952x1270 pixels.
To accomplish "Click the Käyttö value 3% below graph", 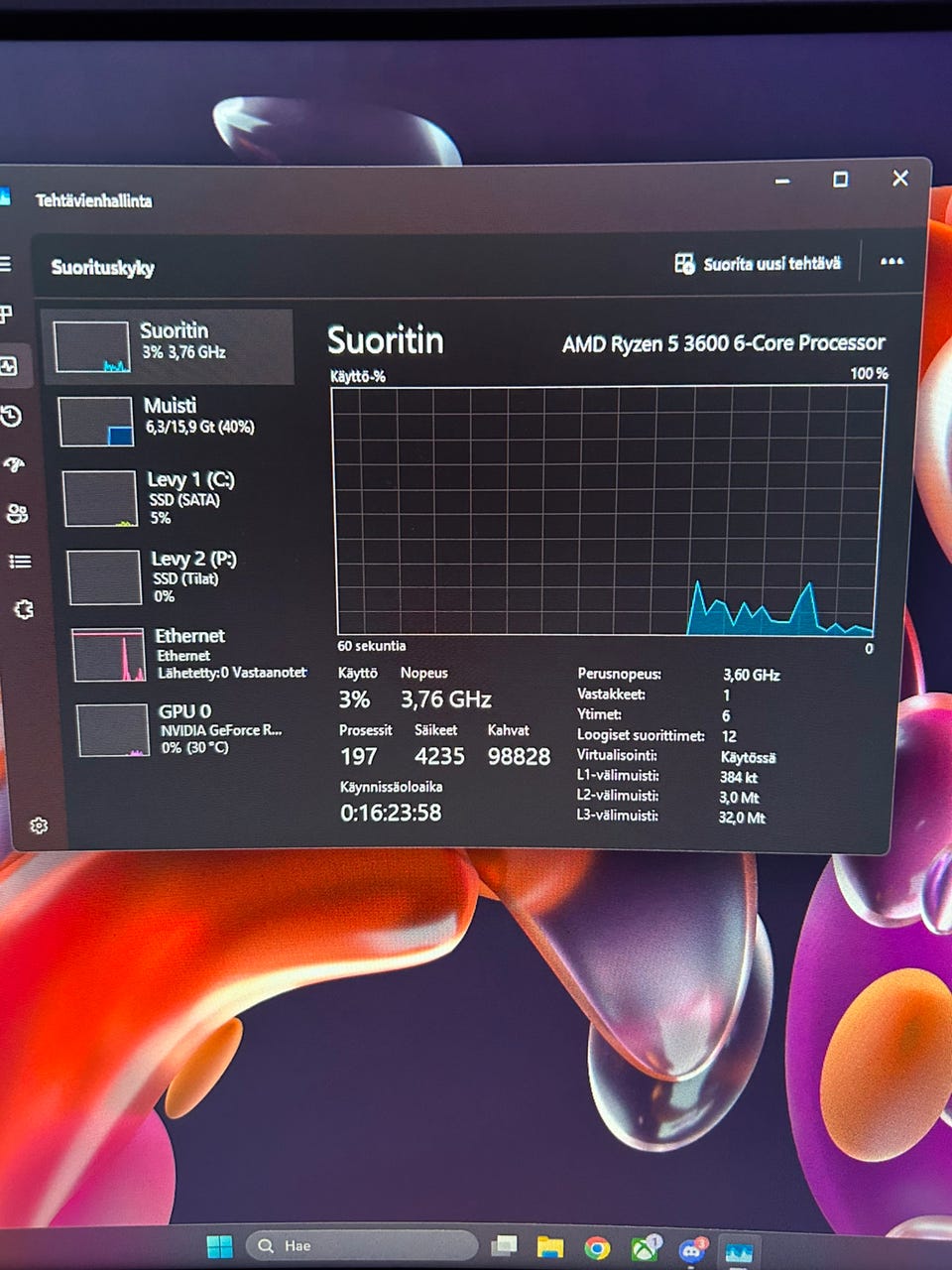I will [354, 699].
